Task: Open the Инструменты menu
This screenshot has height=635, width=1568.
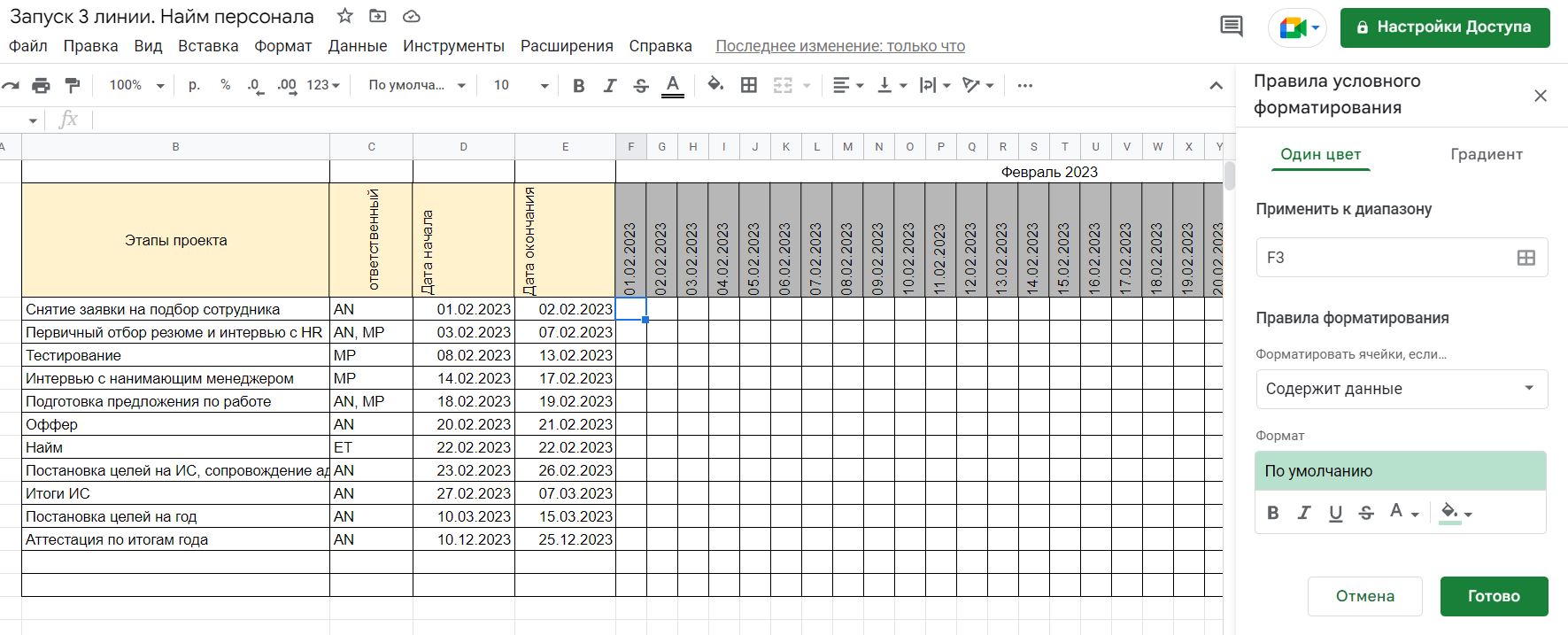Action: [453, 46]
